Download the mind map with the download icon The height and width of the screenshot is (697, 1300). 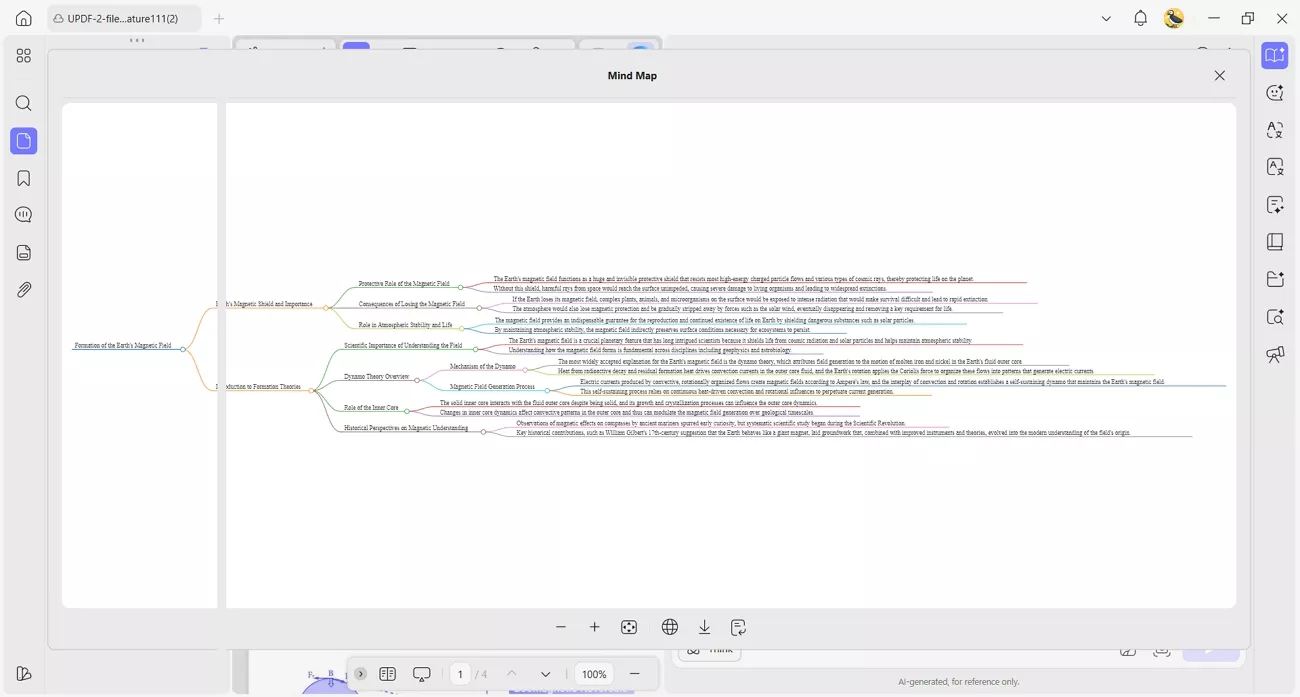pos(704,626)
